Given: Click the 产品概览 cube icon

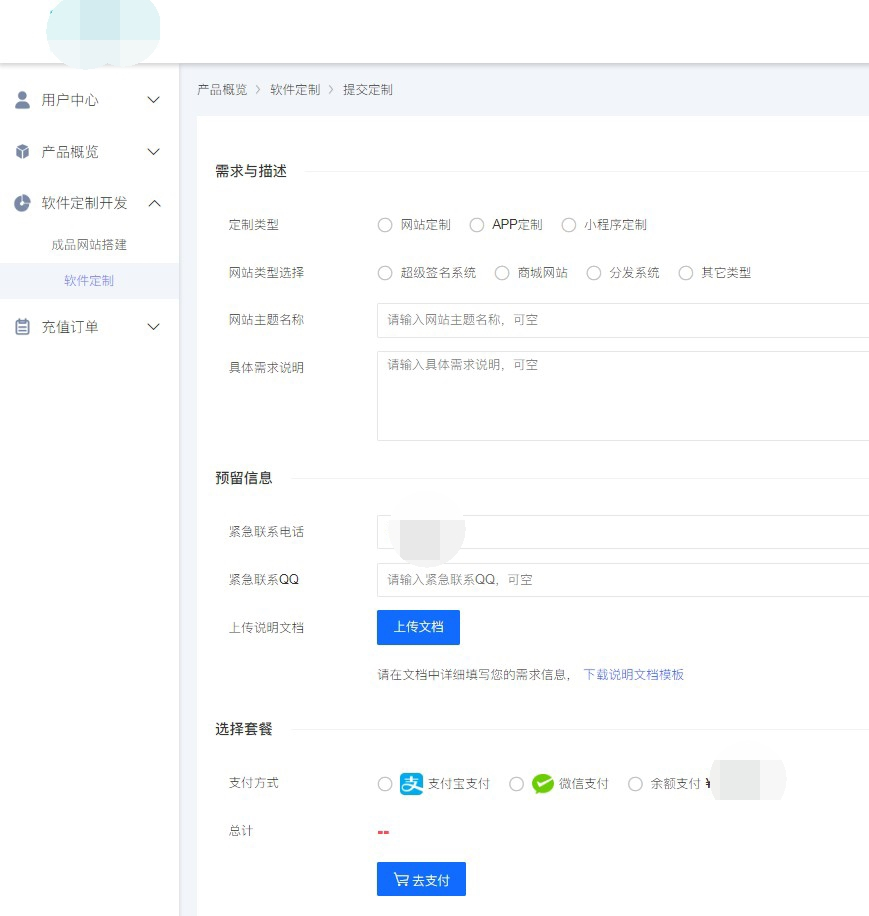Looking at the screenshot, I should tap(22, 152).
